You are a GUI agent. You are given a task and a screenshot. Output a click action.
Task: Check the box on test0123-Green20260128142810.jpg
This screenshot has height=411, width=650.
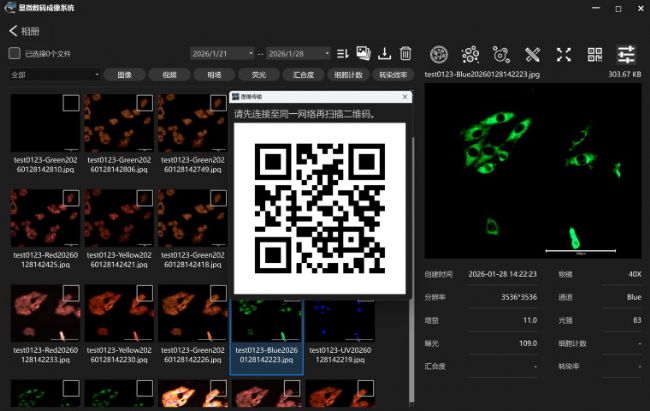70,102
